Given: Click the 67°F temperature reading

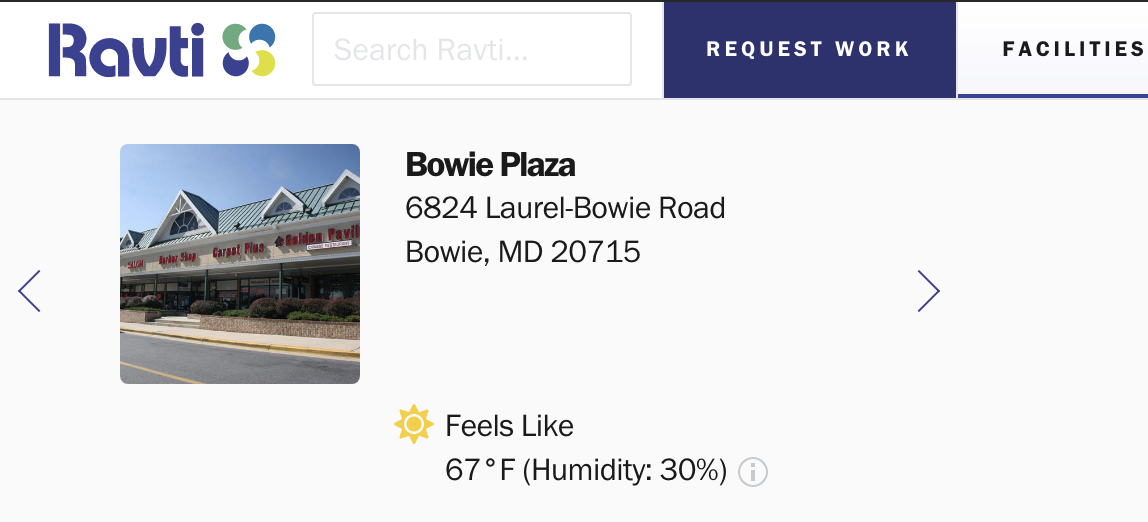Looking at the screenshot, I should point(480,470).
